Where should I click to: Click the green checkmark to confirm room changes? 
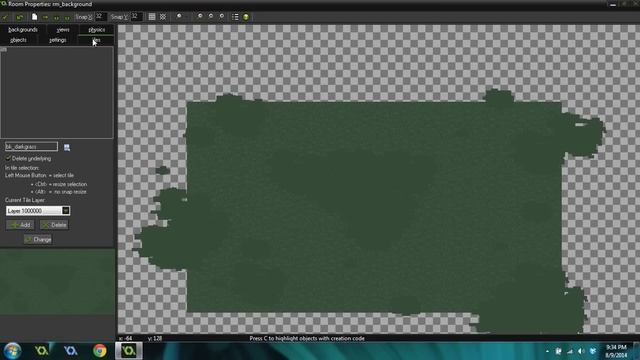pos(5,17)
